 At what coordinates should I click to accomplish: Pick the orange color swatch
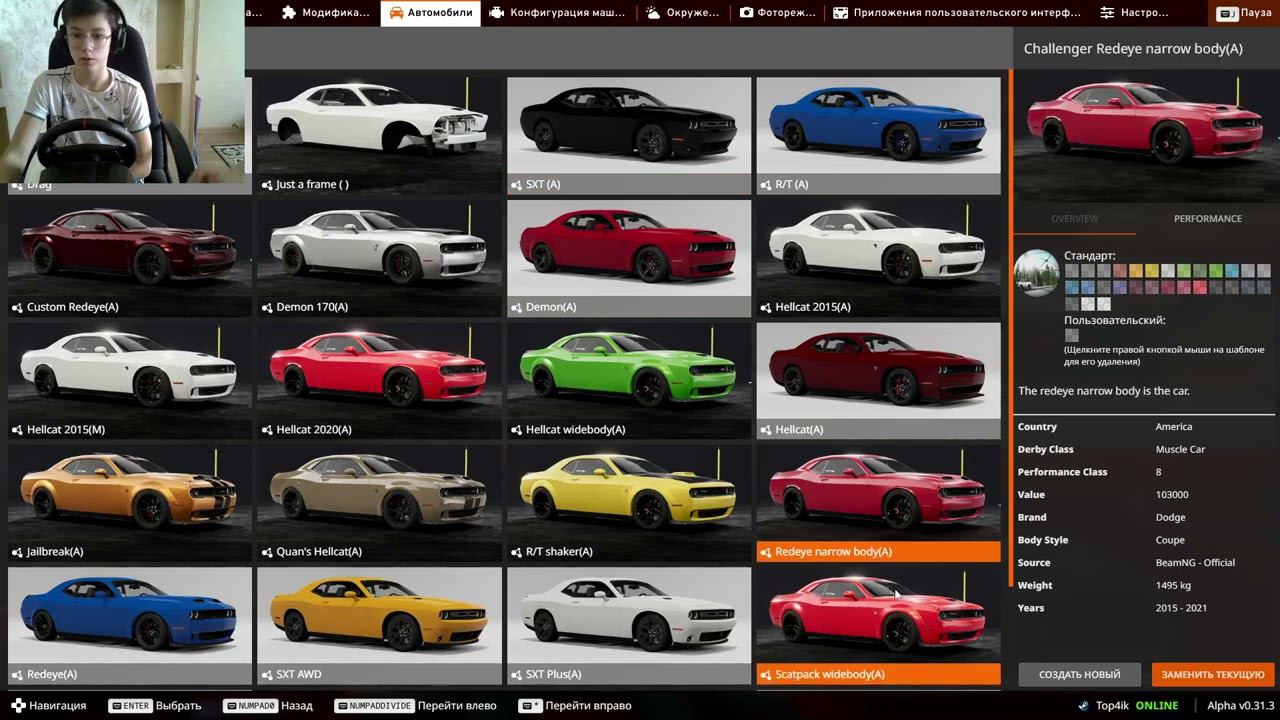(1137, 271)
